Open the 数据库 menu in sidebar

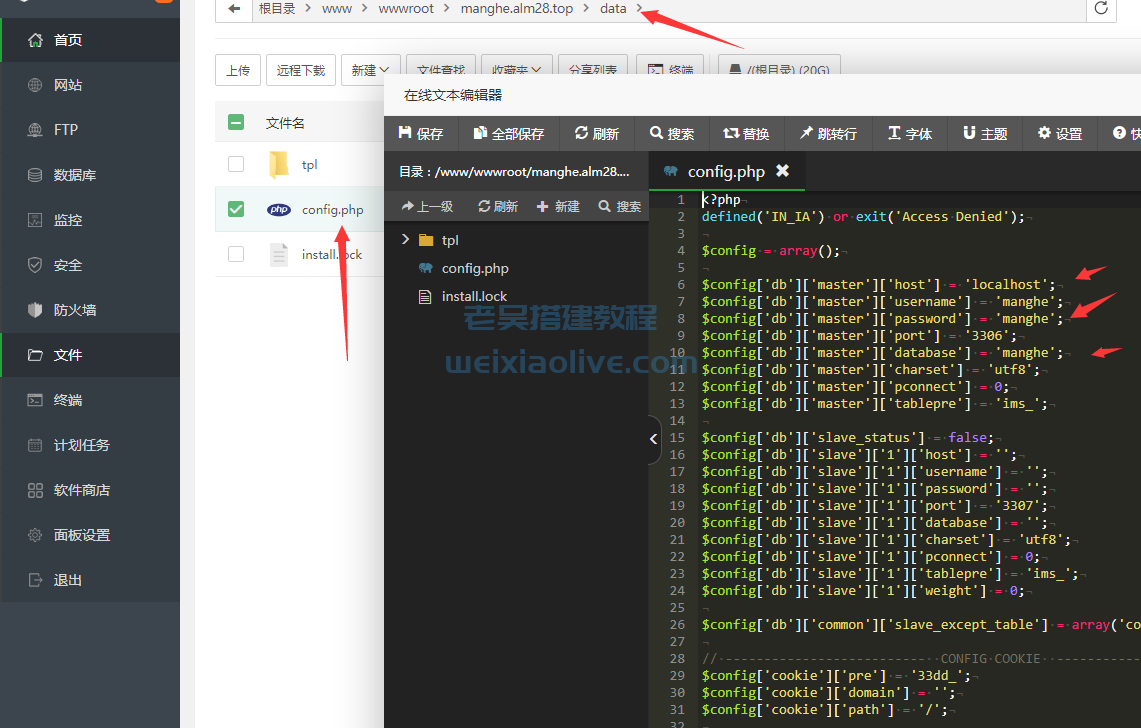[x=75, y=175]
